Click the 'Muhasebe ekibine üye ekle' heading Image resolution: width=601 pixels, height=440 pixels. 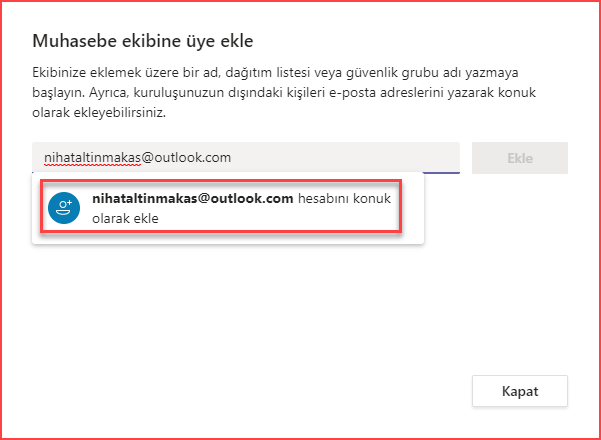(x=143, y=41)
